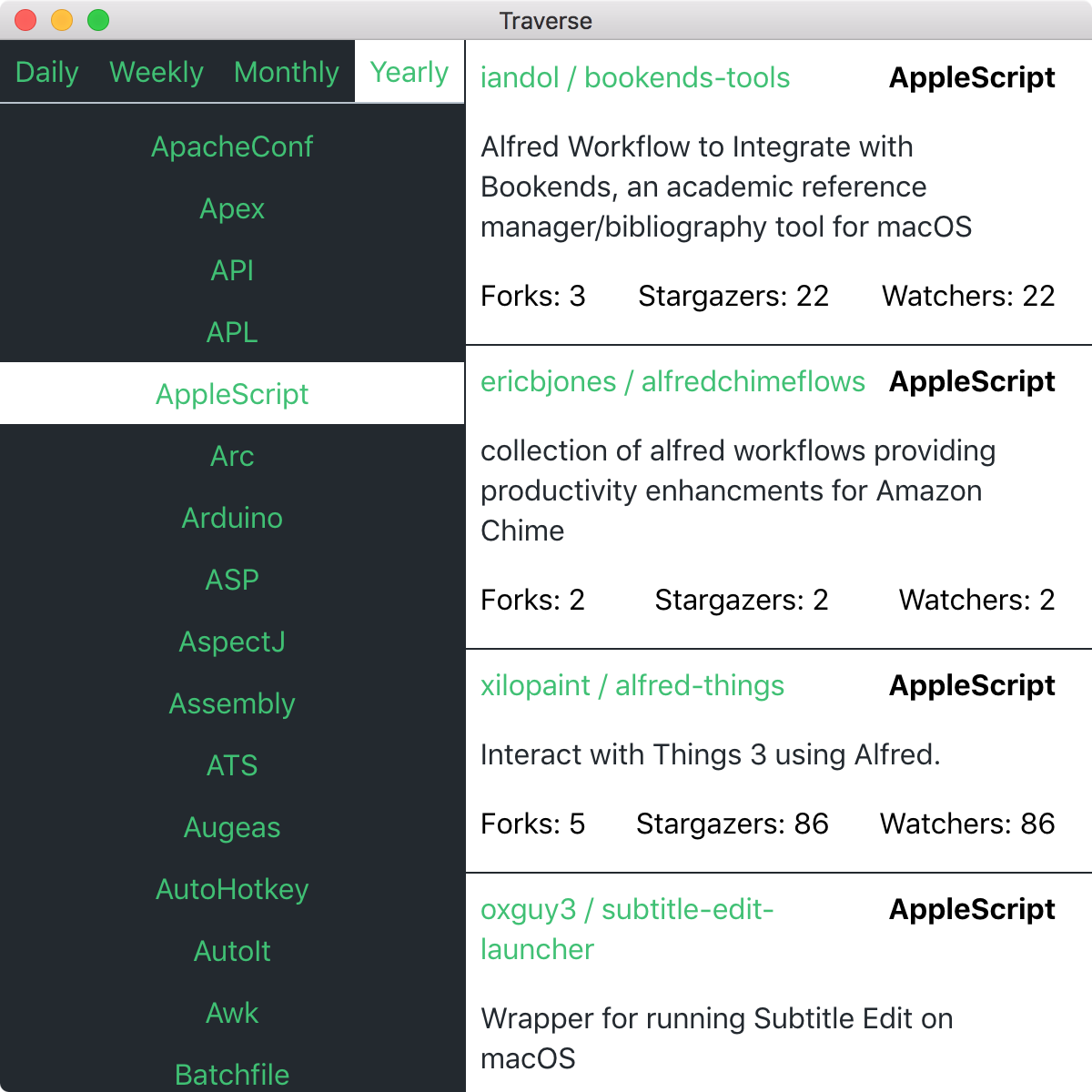The image size is (1092, 1092).
Task: Pick Arduino from the language list
Action: pyautogui.click(x=232, y=518)
